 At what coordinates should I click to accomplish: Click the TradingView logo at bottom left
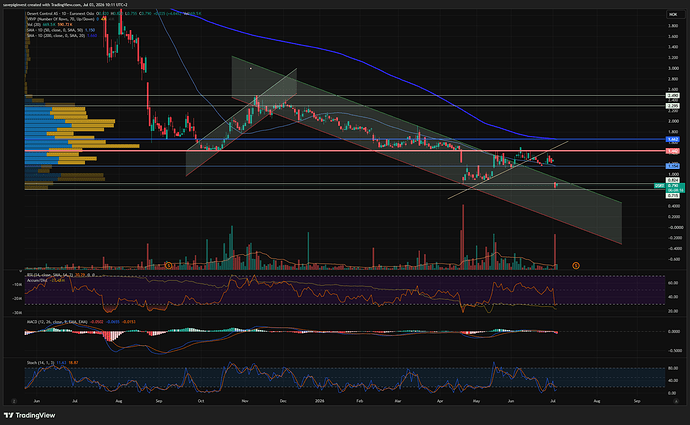29,415
